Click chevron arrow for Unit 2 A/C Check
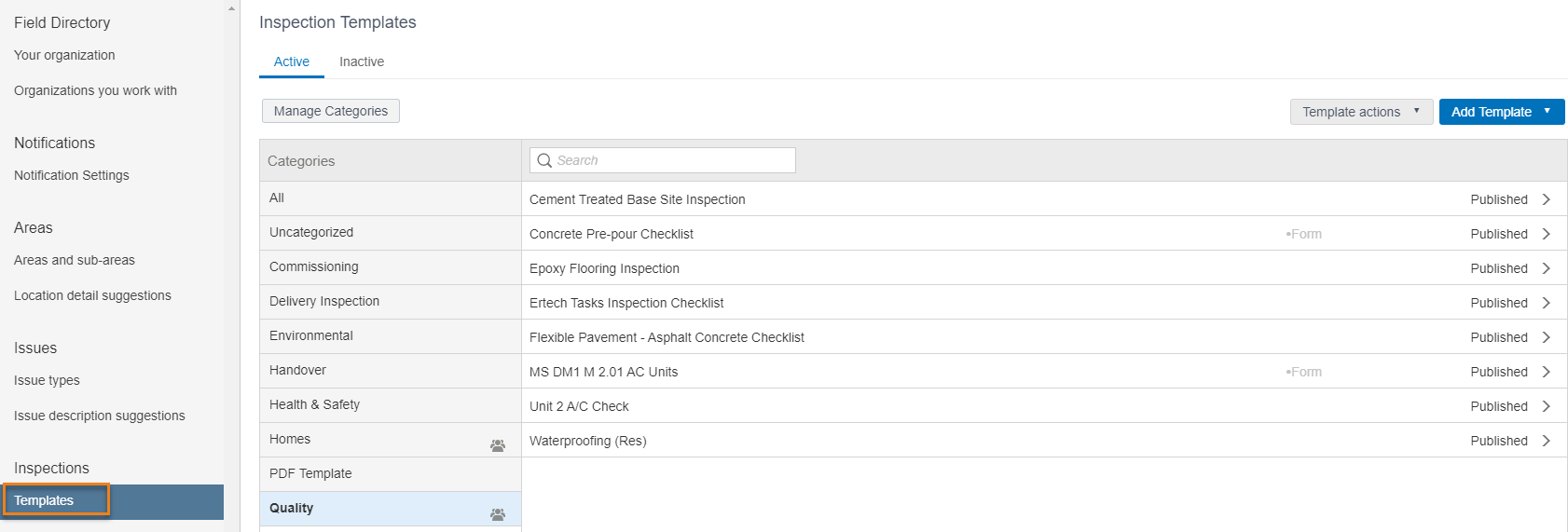1568x532 pixels. point(1547,406)
